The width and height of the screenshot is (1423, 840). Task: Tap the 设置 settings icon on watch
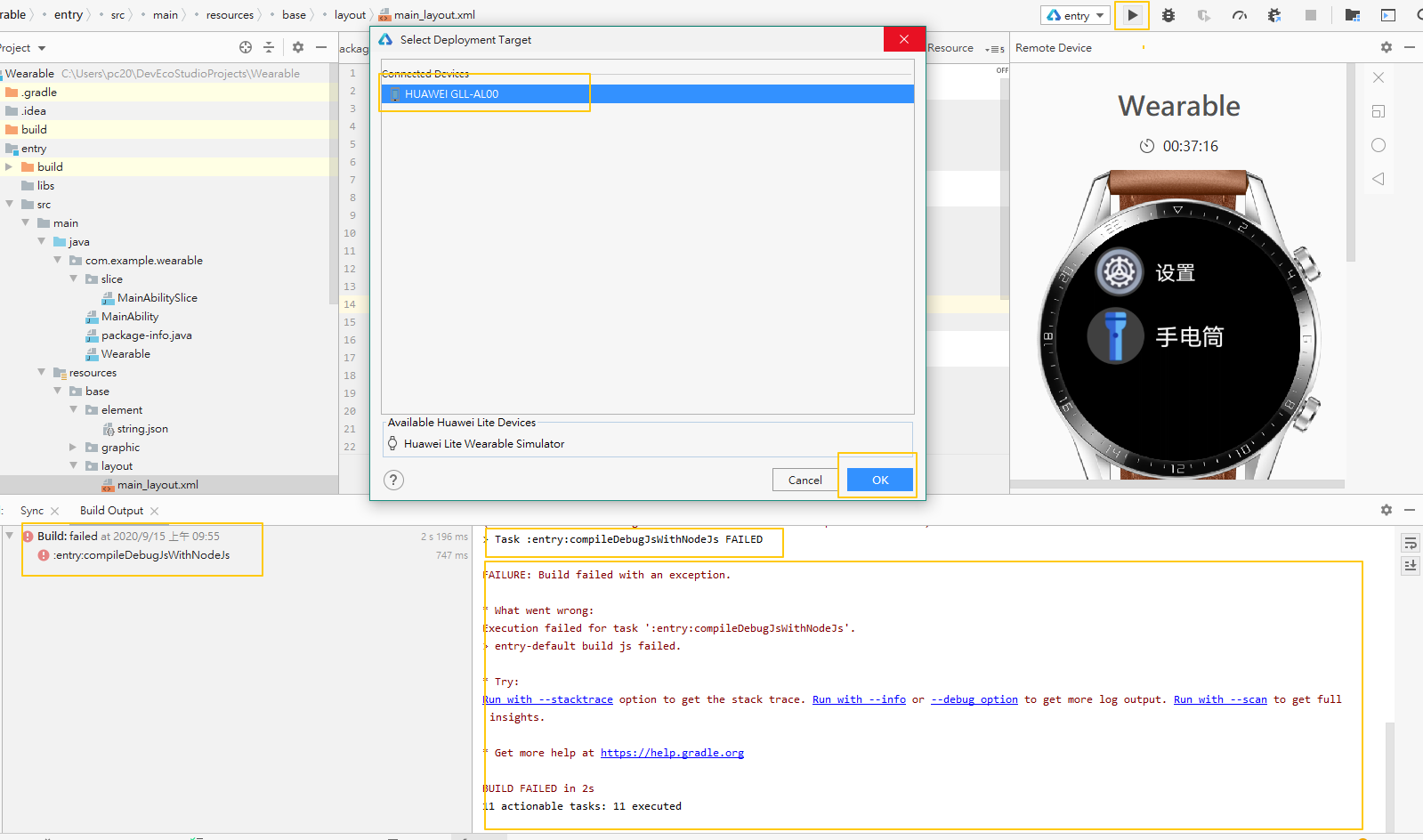pos(1119,271)
